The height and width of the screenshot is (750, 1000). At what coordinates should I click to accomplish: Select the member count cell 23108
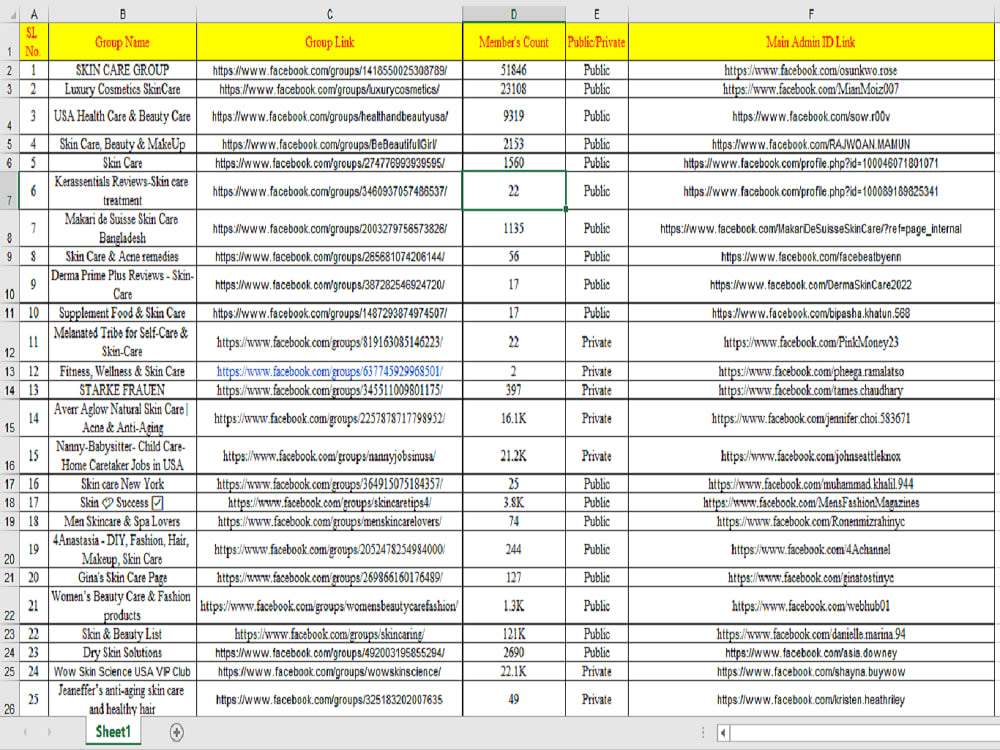(x=513, y=89)
